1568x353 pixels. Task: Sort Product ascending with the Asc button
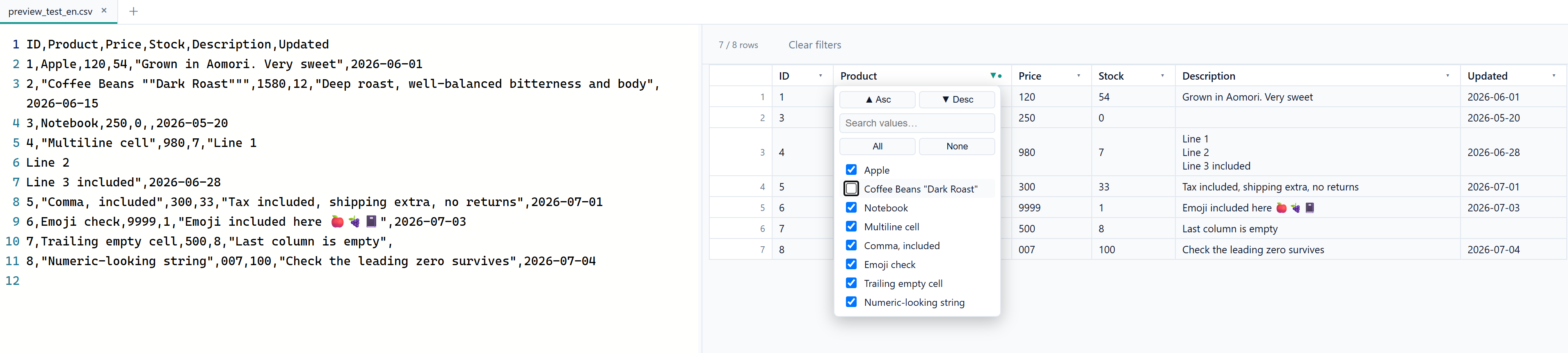877,99
